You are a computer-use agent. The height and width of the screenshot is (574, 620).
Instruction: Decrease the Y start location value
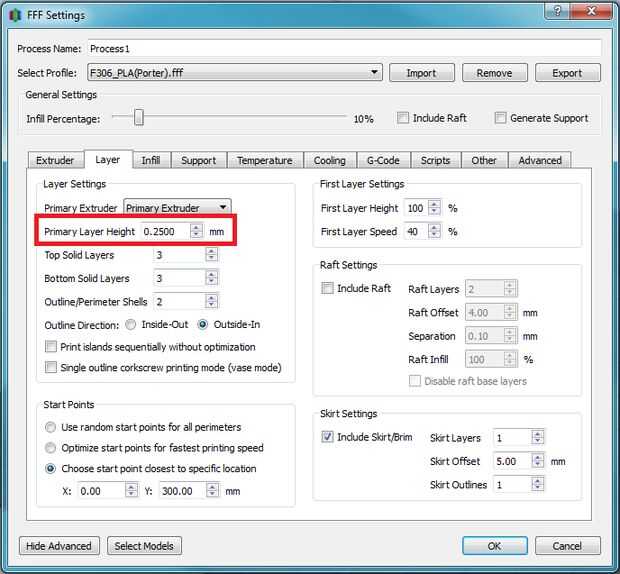tap(212, 495)
